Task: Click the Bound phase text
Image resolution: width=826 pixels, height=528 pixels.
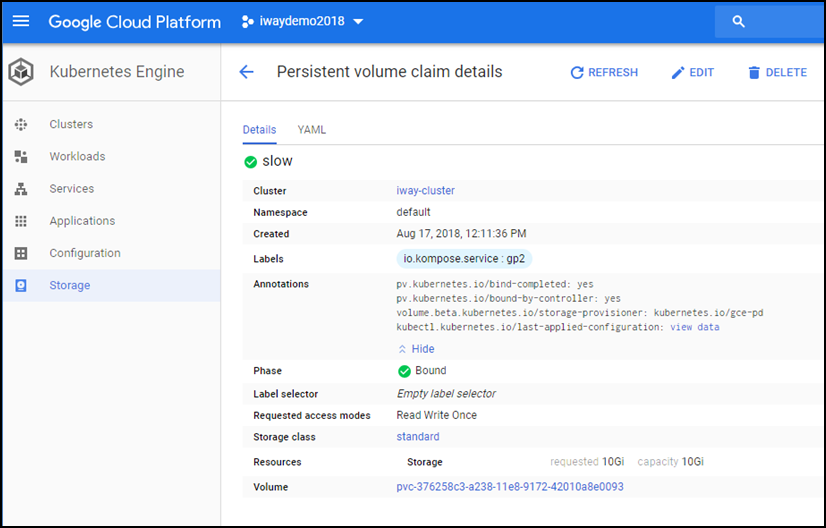Action: pyautogui.click(x=430, y=370)
